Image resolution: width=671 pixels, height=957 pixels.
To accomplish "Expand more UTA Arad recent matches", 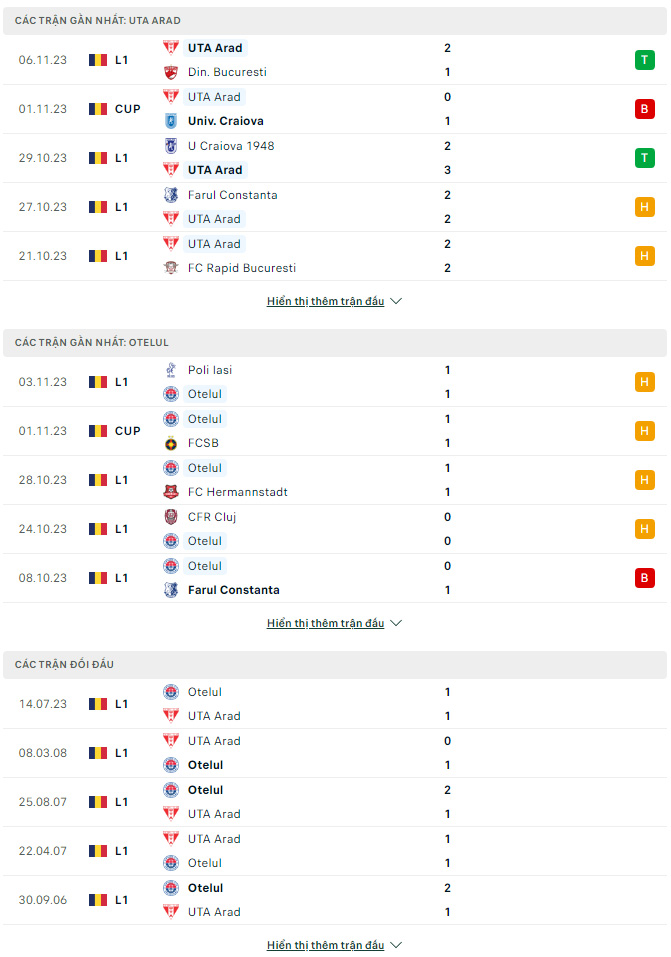I will [x=334, y=301].
